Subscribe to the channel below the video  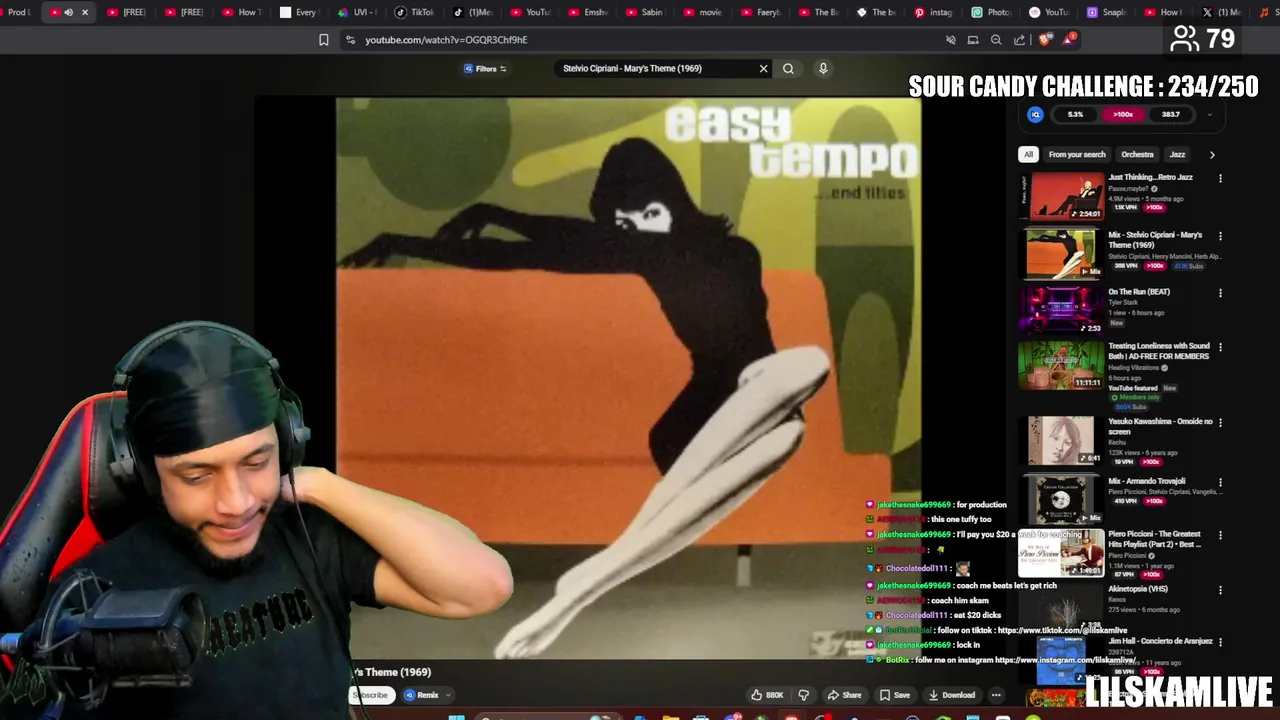[x=371, y=695]
